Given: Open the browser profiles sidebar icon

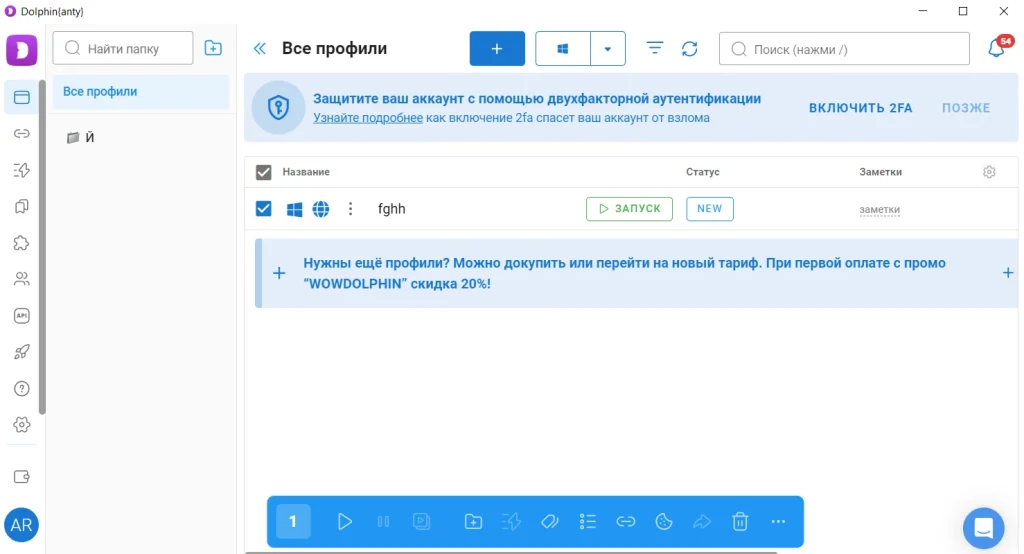Looking at the screenshot, I should (22, 97).
